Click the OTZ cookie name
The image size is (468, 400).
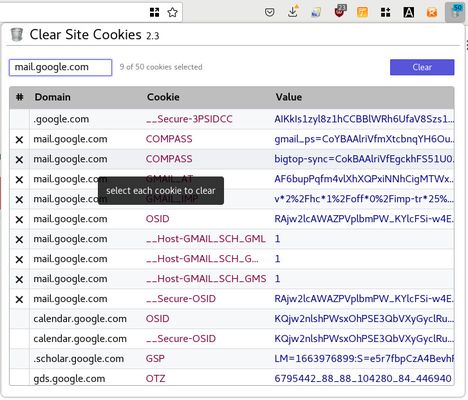click(x=155, y=379)
